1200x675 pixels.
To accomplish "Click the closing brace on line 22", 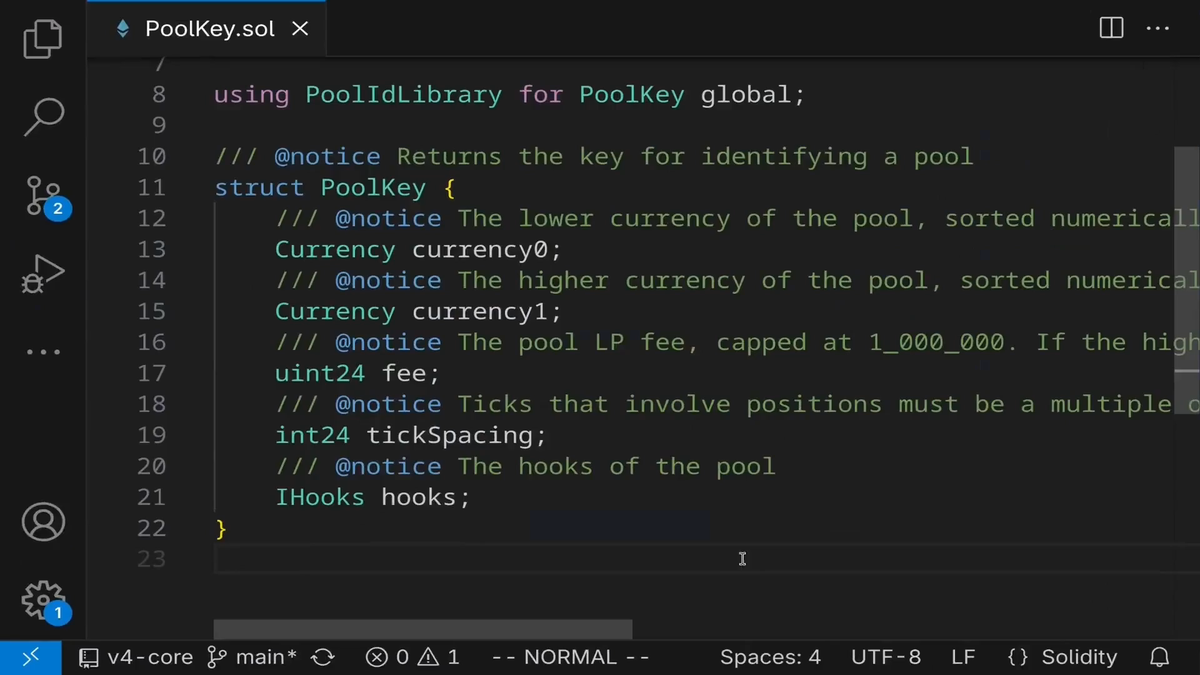I will point(221,528).
